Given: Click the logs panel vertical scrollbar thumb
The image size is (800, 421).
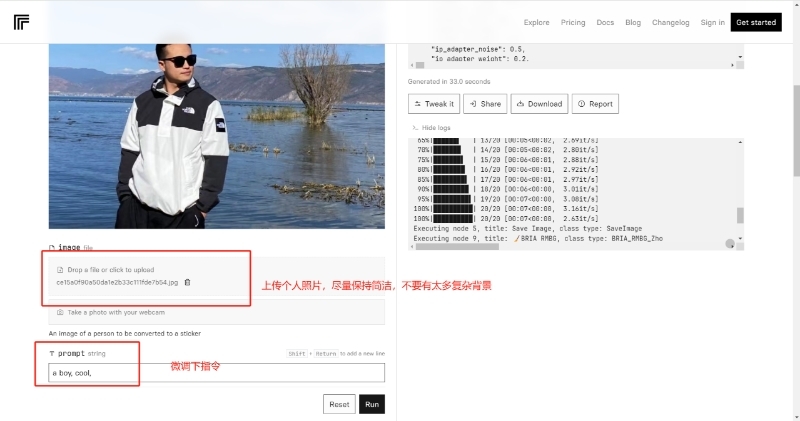Looking at the screenshot, I should click(740, 215).
